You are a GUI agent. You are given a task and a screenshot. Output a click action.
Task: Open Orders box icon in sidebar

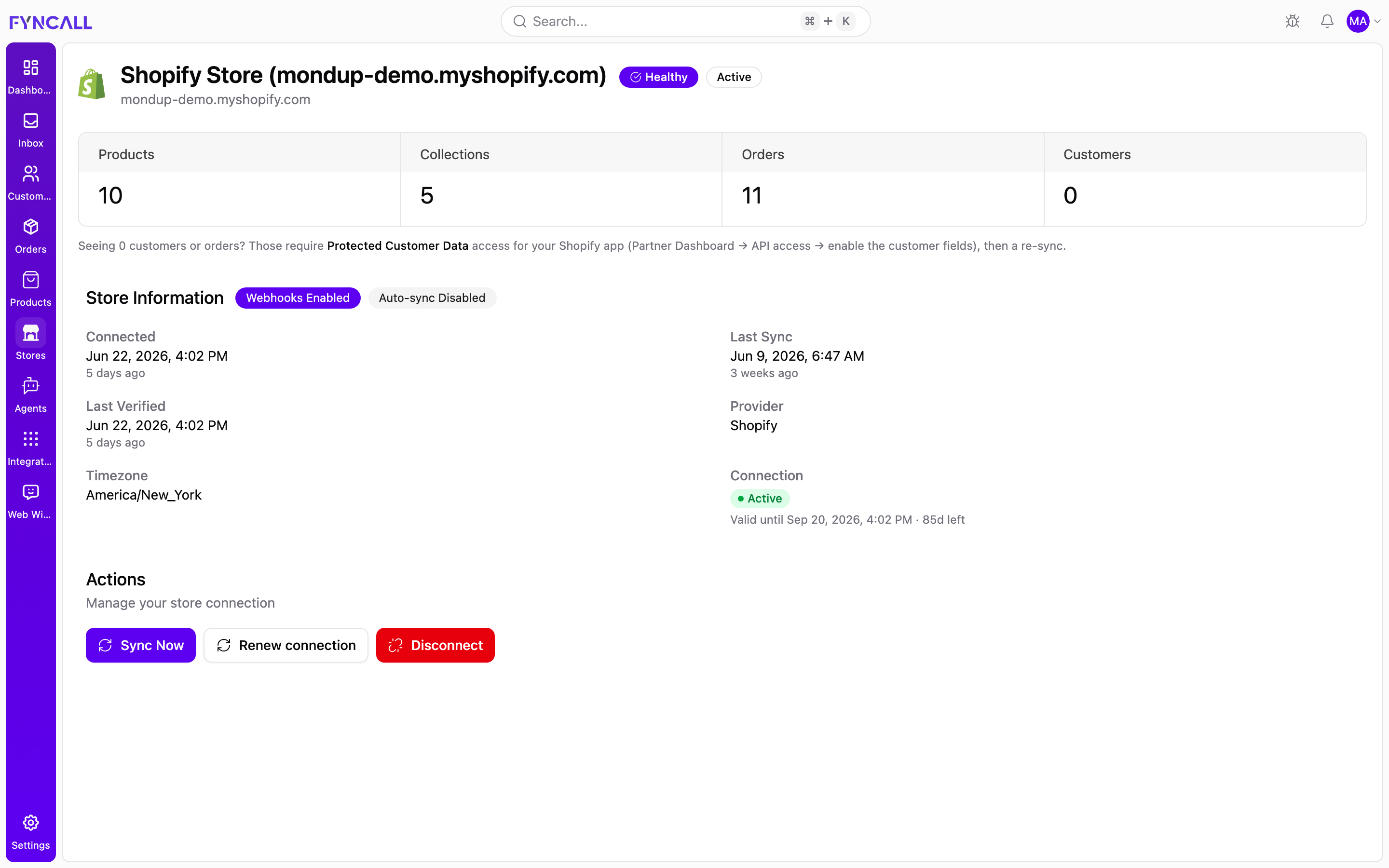(30, 227)
